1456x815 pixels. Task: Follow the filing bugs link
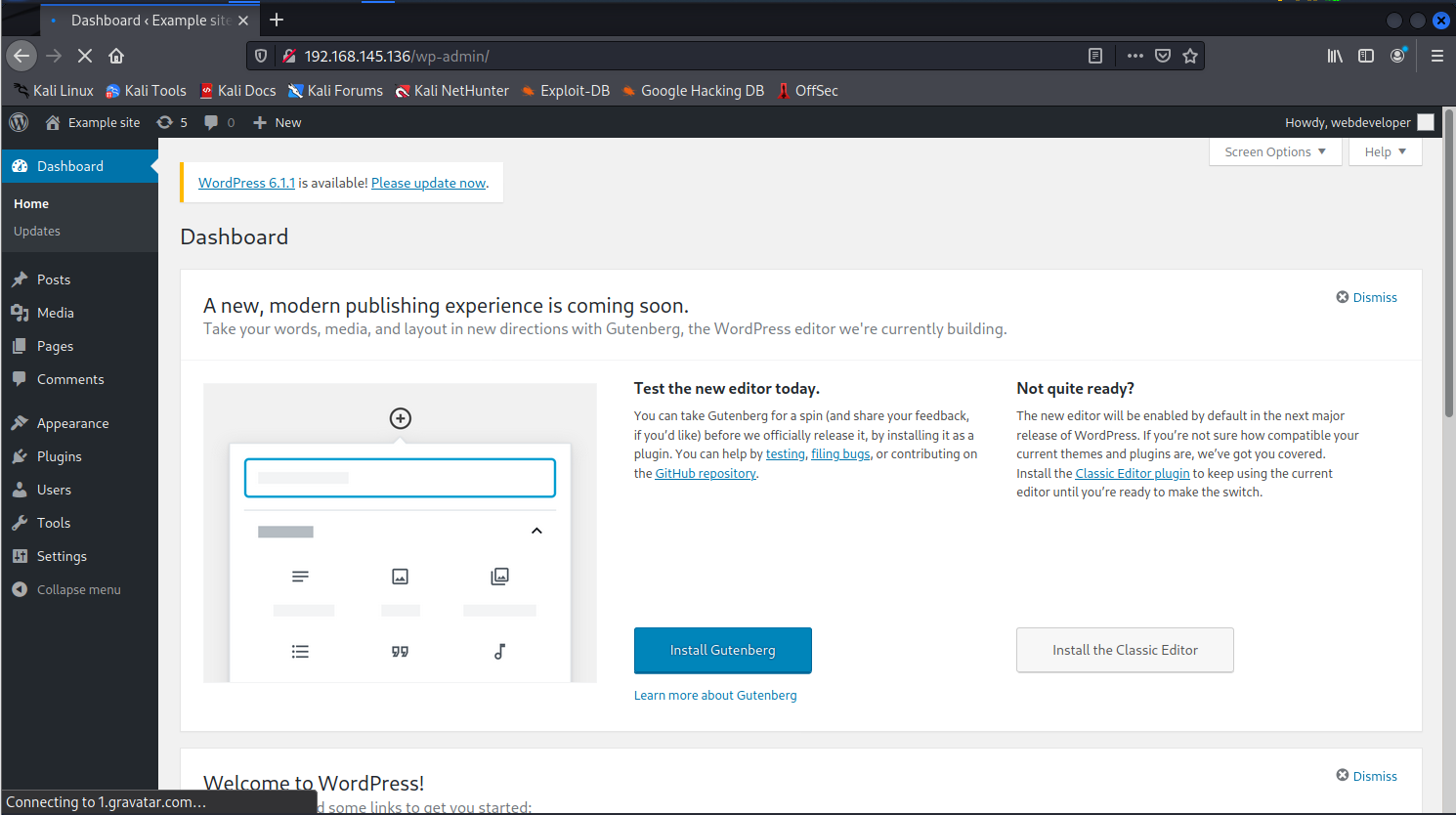[x=840, y=453]
